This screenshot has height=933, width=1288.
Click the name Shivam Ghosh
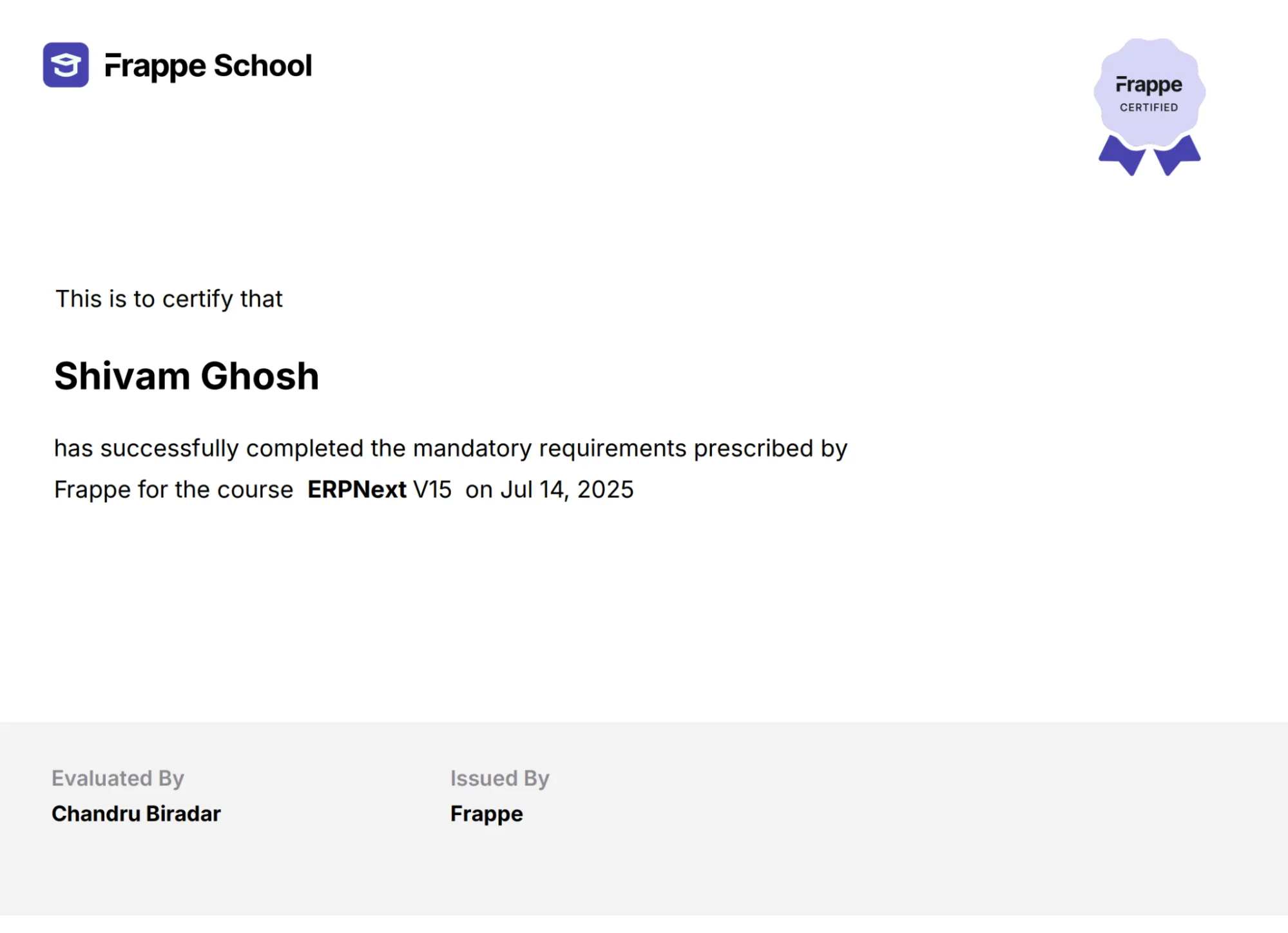click(187, 376)
